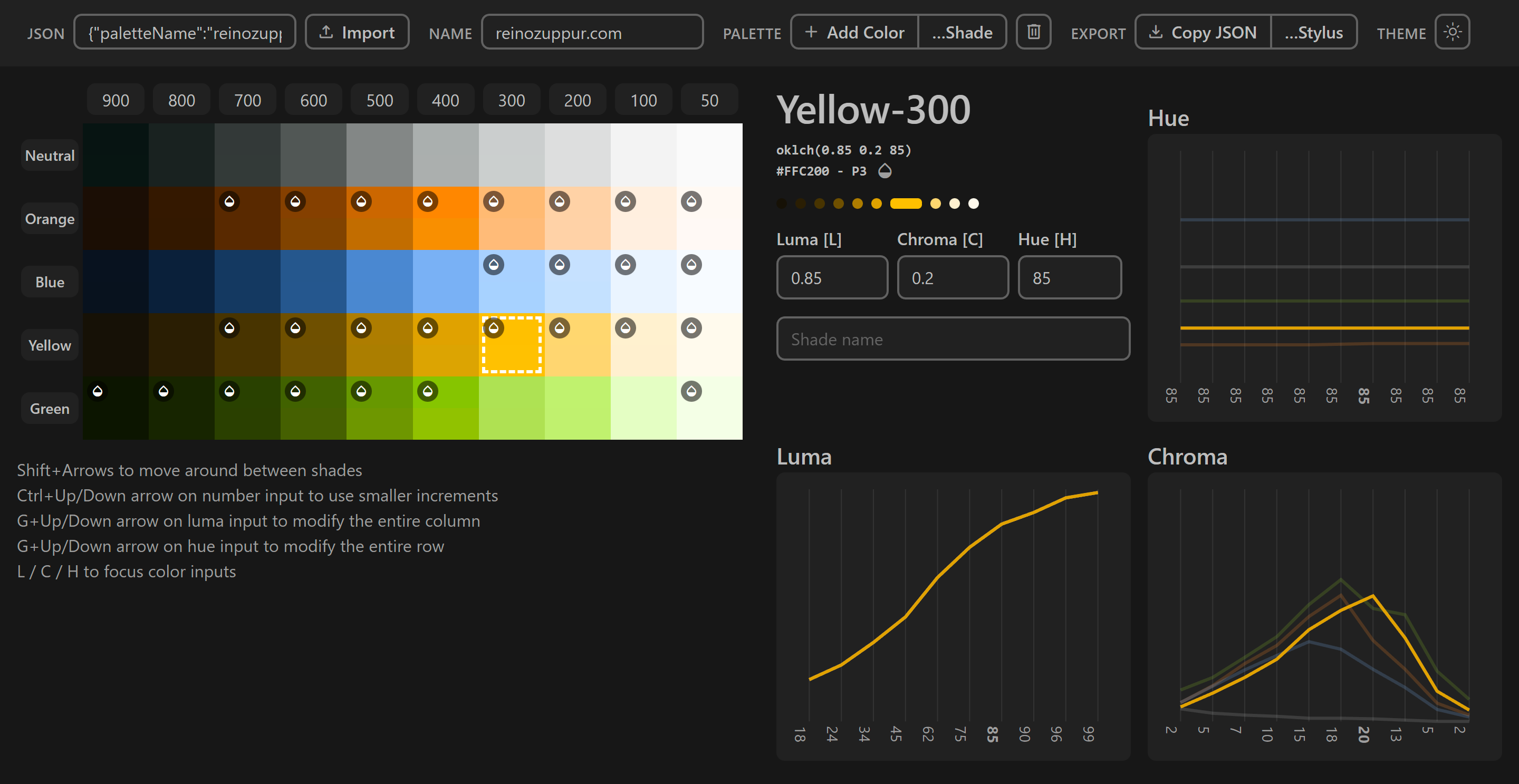
Task: Click the P3 gamut droplet icon beside #FFC200
Action: coord(885,171)
